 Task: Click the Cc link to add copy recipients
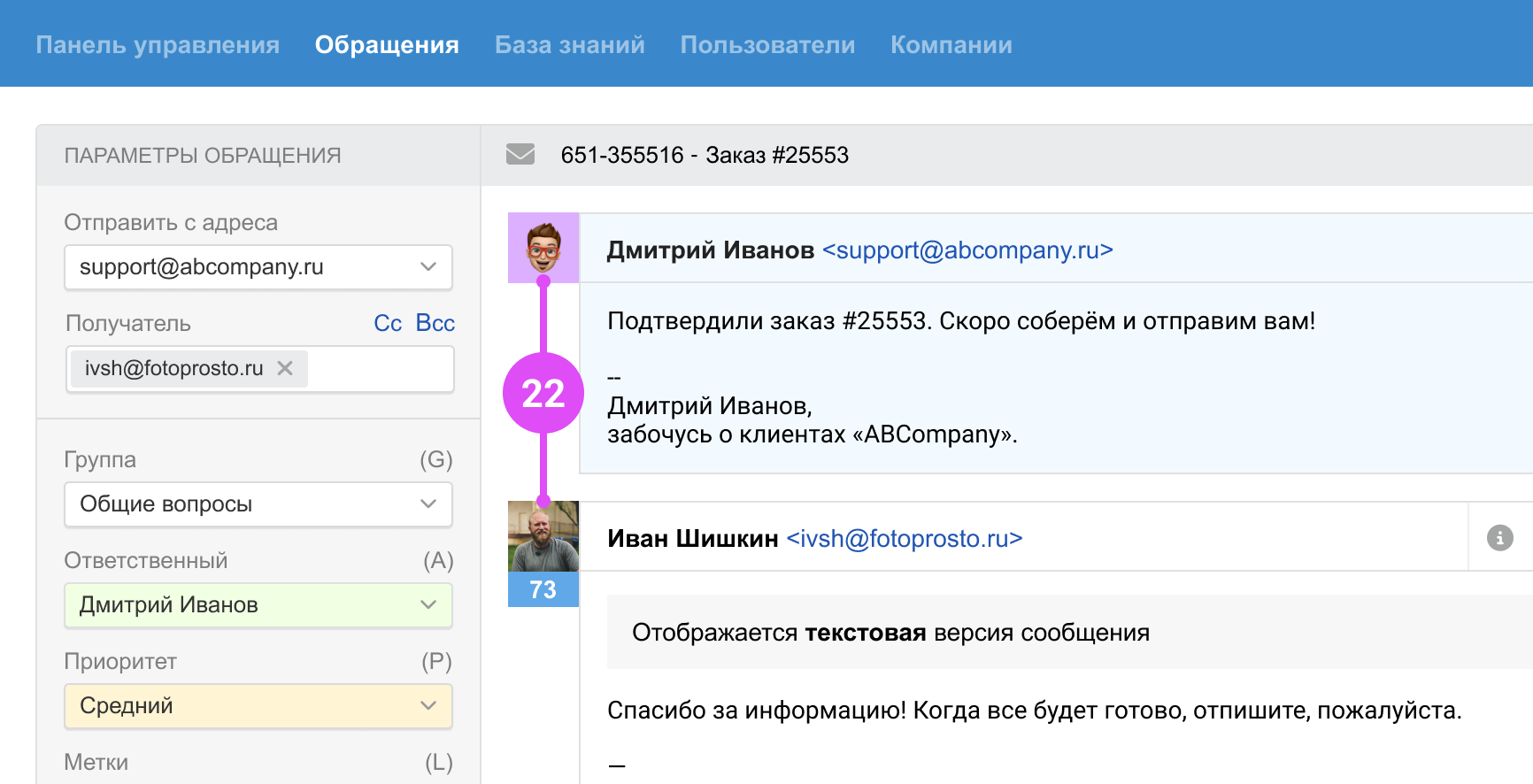[x=388, y=323]
